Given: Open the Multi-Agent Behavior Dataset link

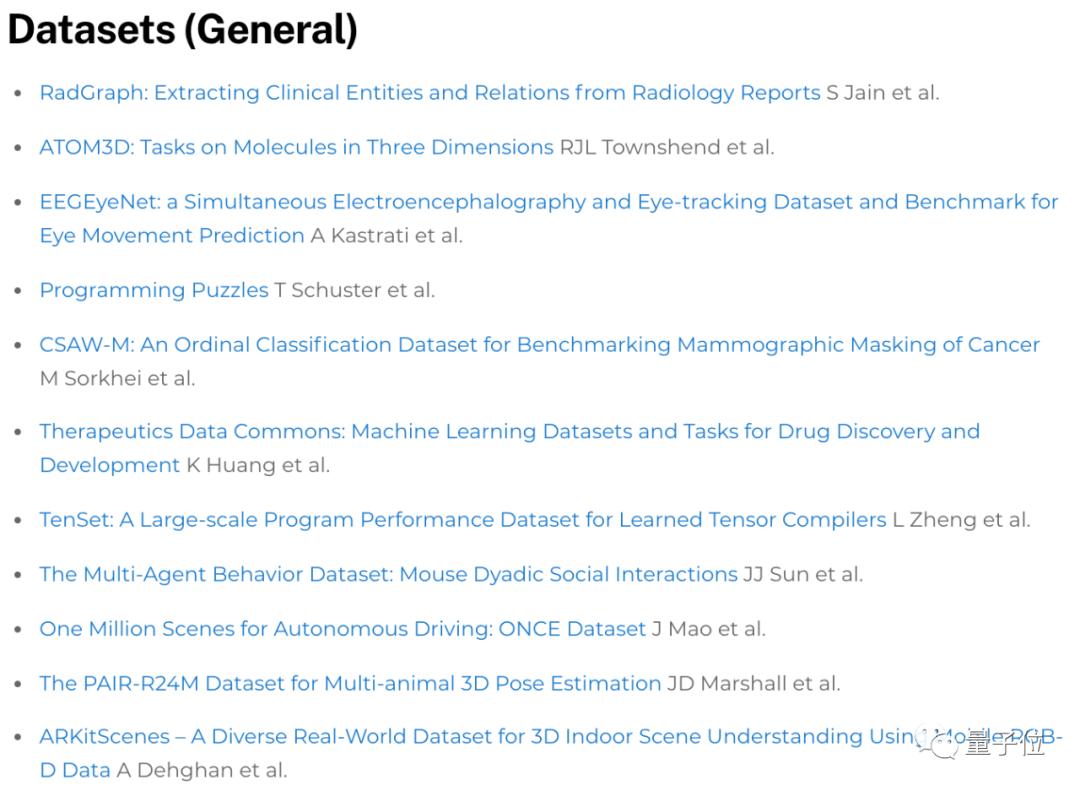Looking at the screenshot, I should coord(388,574).
